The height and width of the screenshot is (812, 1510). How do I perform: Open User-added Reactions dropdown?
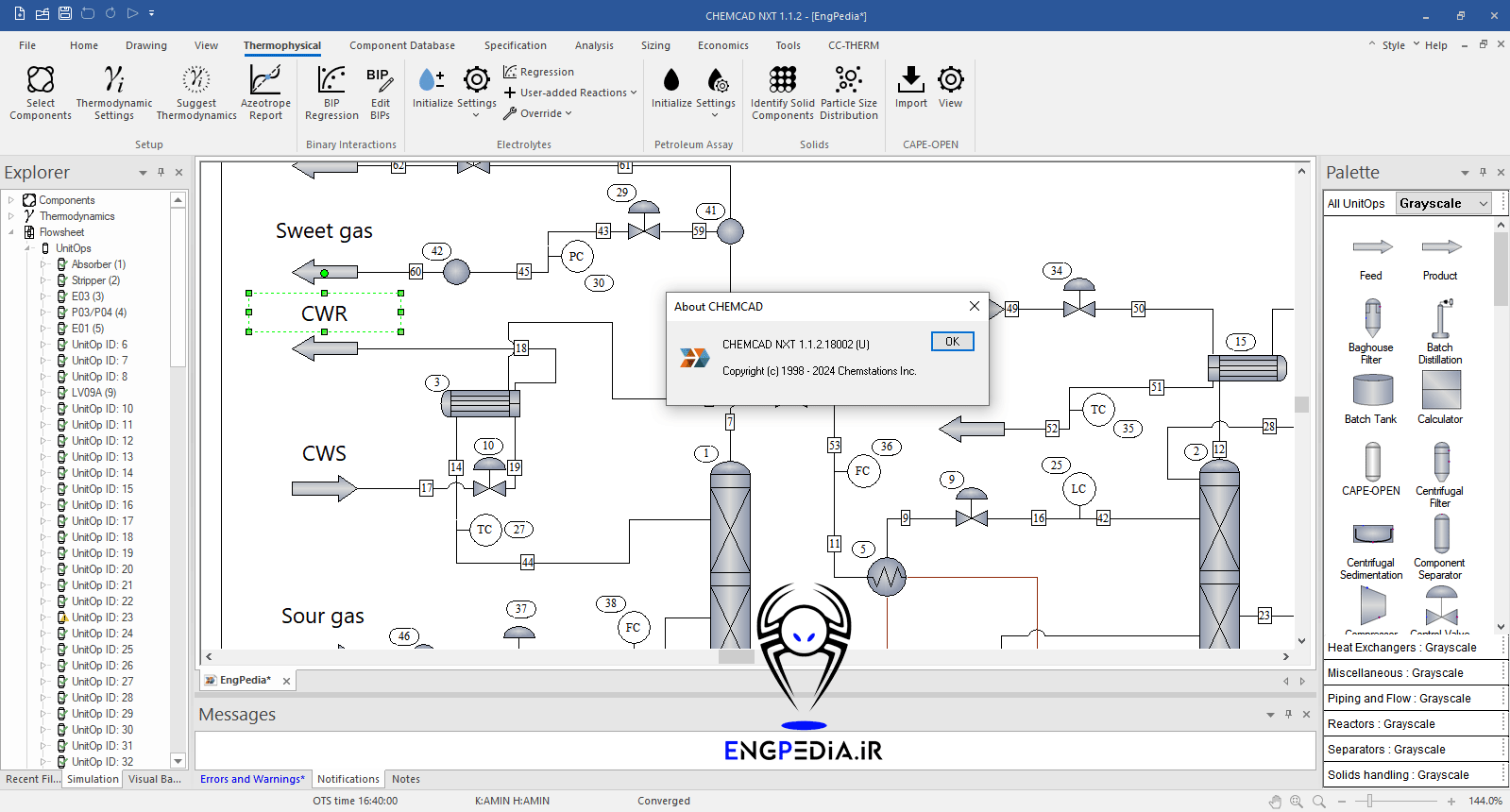(x=570, y=93)
